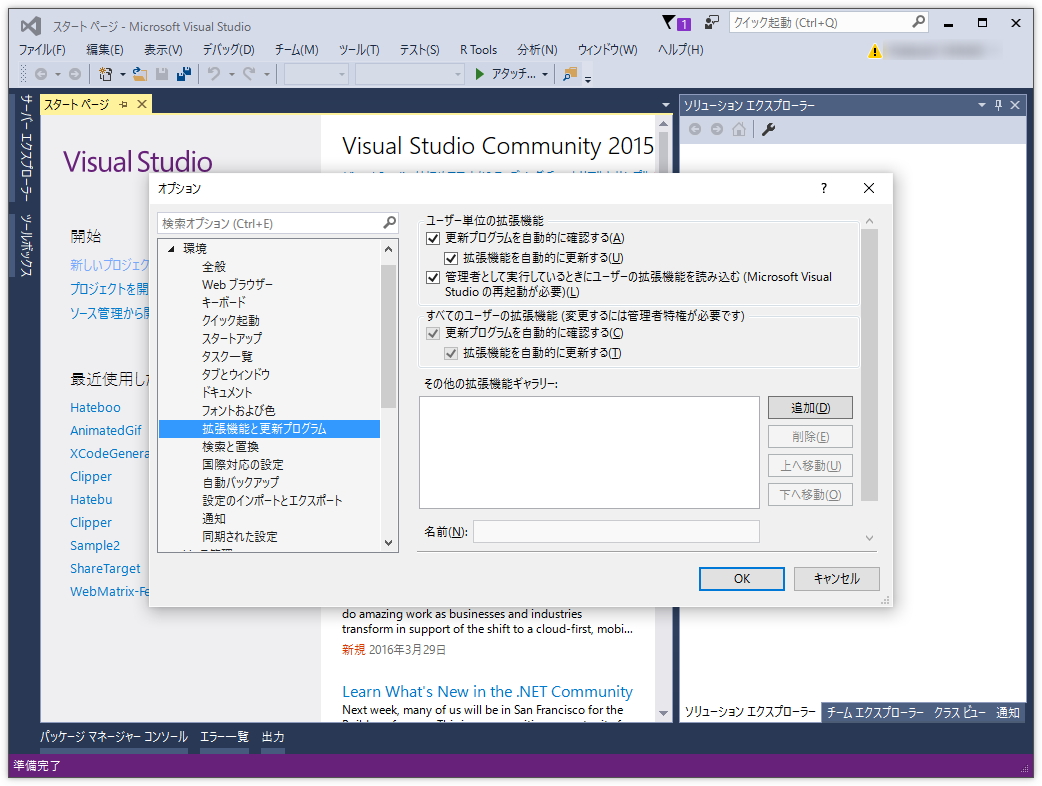Click the Undo toolbar icon

(213, 74)
